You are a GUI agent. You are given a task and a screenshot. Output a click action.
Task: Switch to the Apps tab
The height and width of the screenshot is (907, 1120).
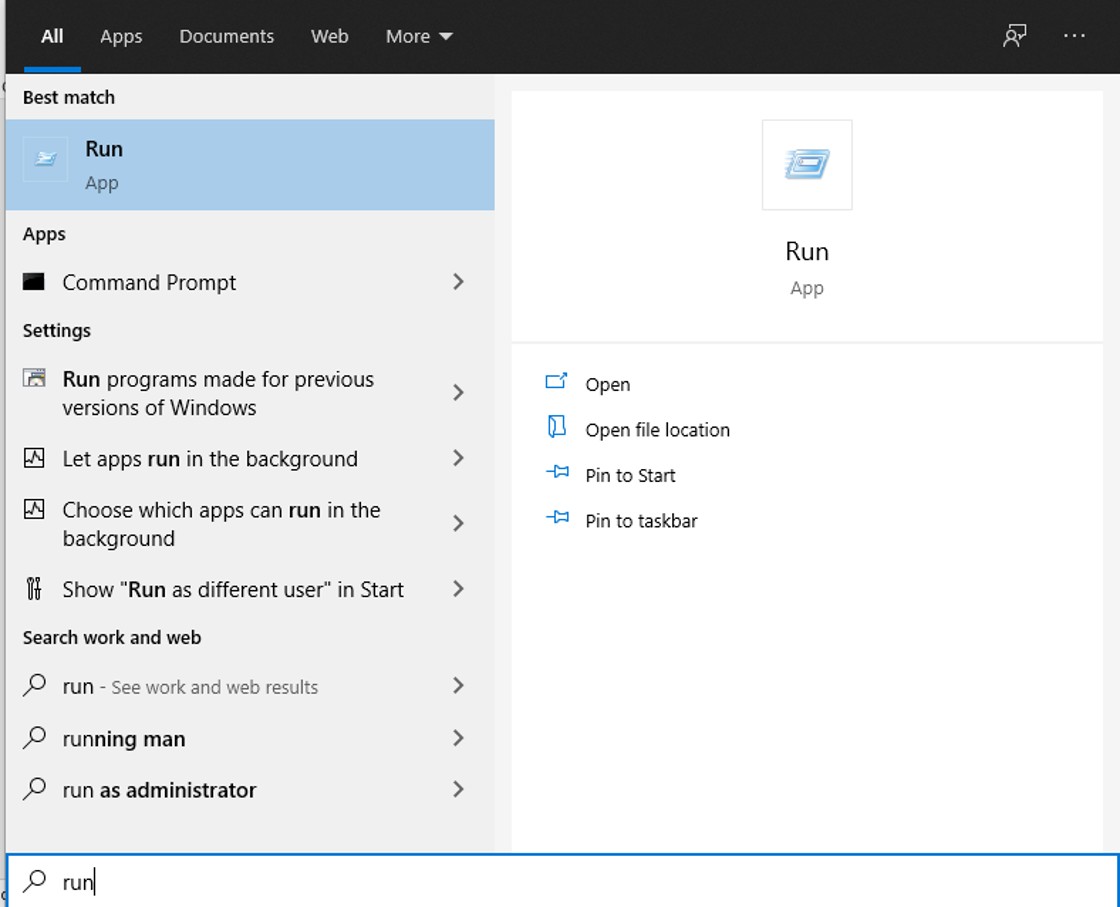click(x=121, y=36)
